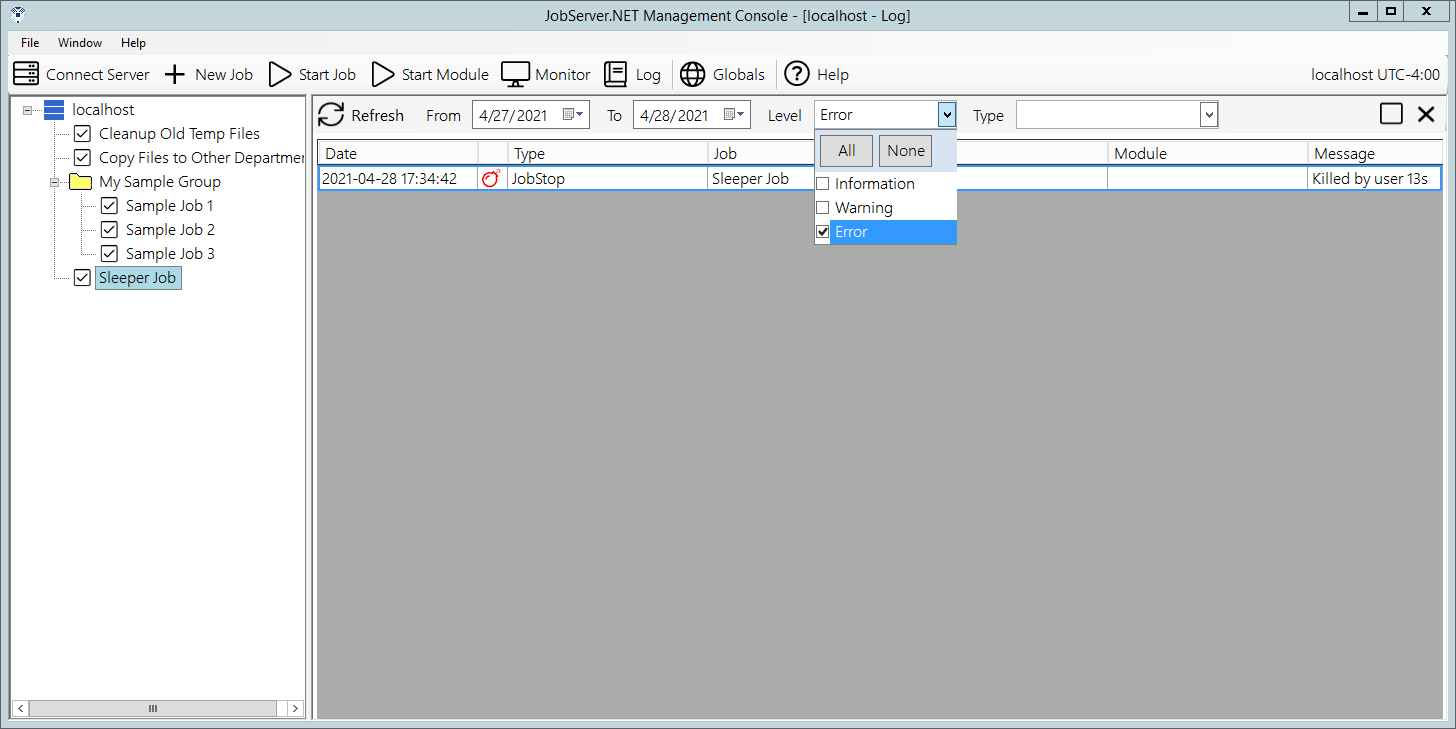This screenshot has width=1456, height=729.
Task: Check the Warning level option
Action: pyautogui.click(x=823, y=208)
